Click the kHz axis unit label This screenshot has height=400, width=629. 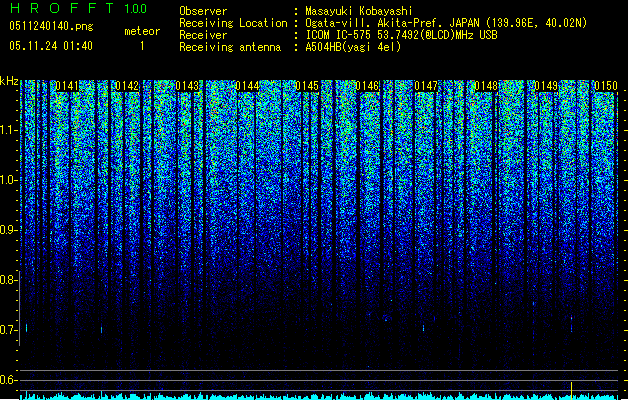pyautogui.click(x=9, y=81)
